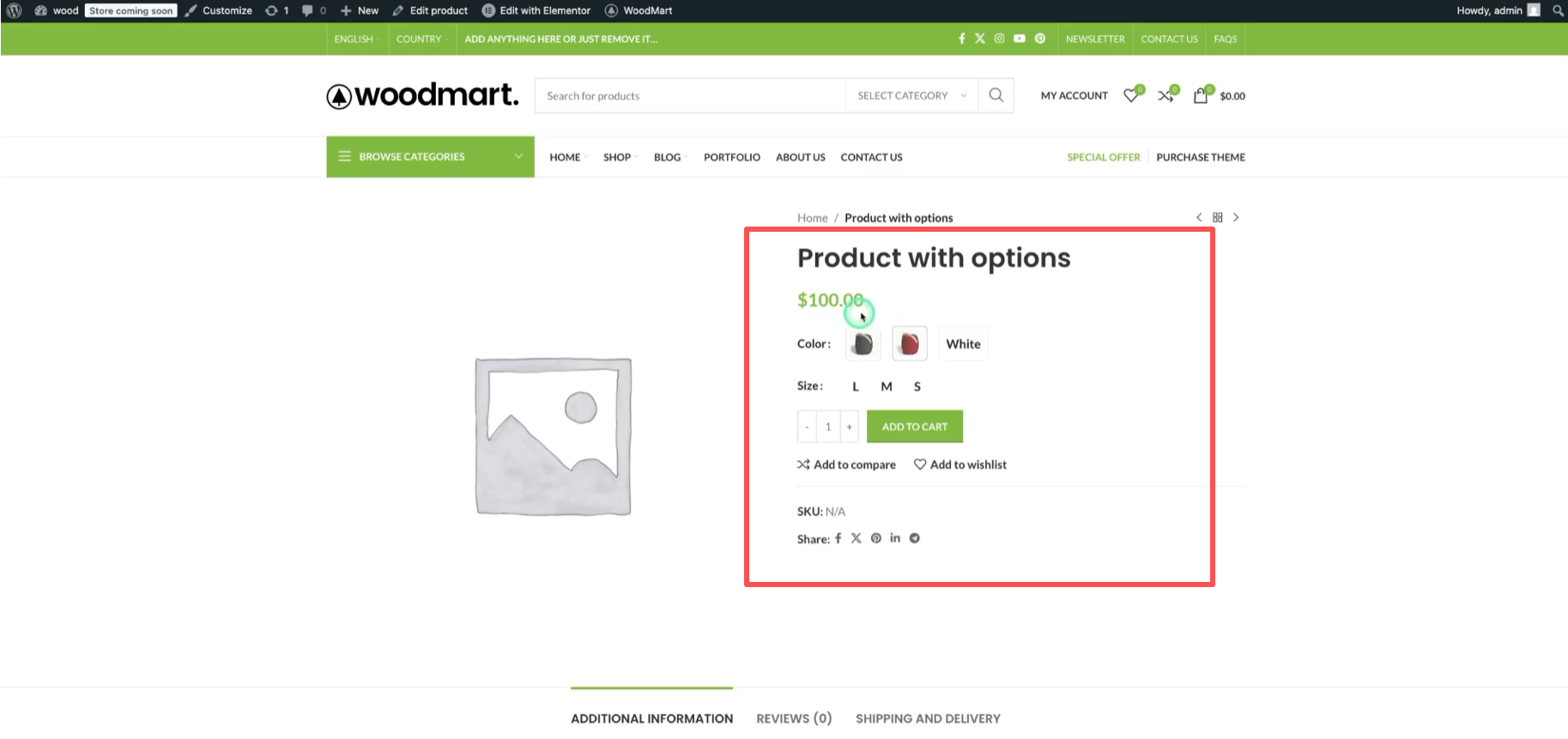Viewport: 1568px width, 739px height.
Task: Open the comments bubble in admin bar
Action: pyautogui.click(x=314, y=10)
